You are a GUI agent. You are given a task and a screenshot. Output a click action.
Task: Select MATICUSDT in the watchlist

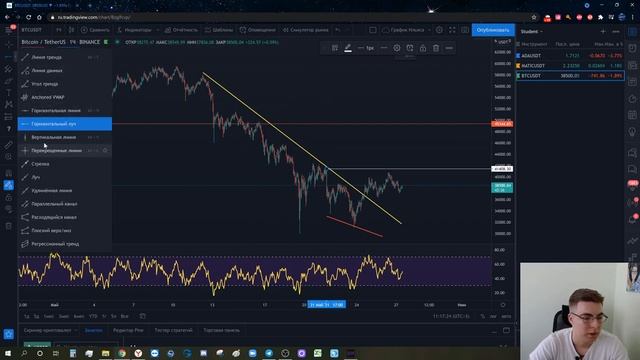[x=570, y=66]
